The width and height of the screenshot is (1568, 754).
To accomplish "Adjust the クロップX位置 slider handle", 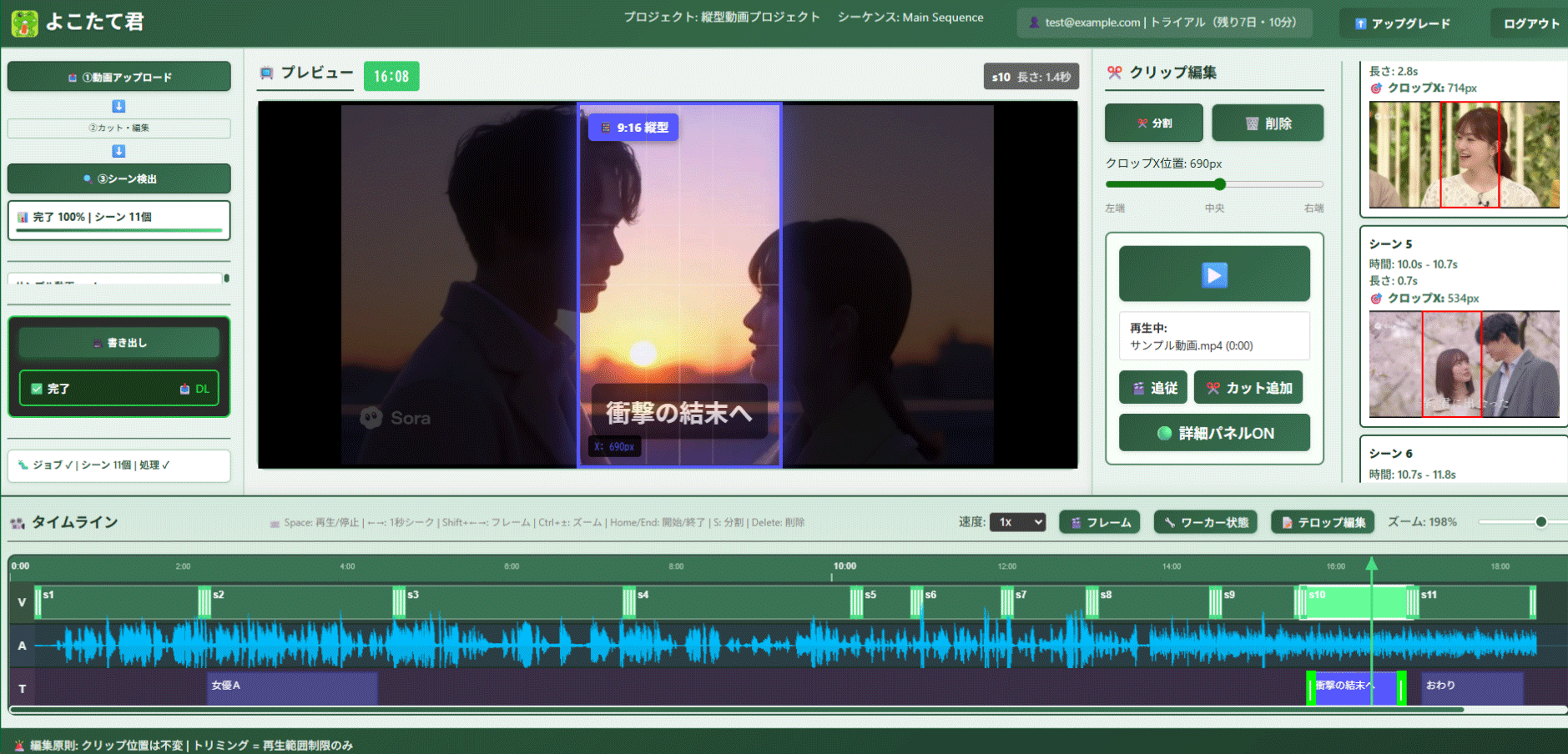I will (1219, 184).
